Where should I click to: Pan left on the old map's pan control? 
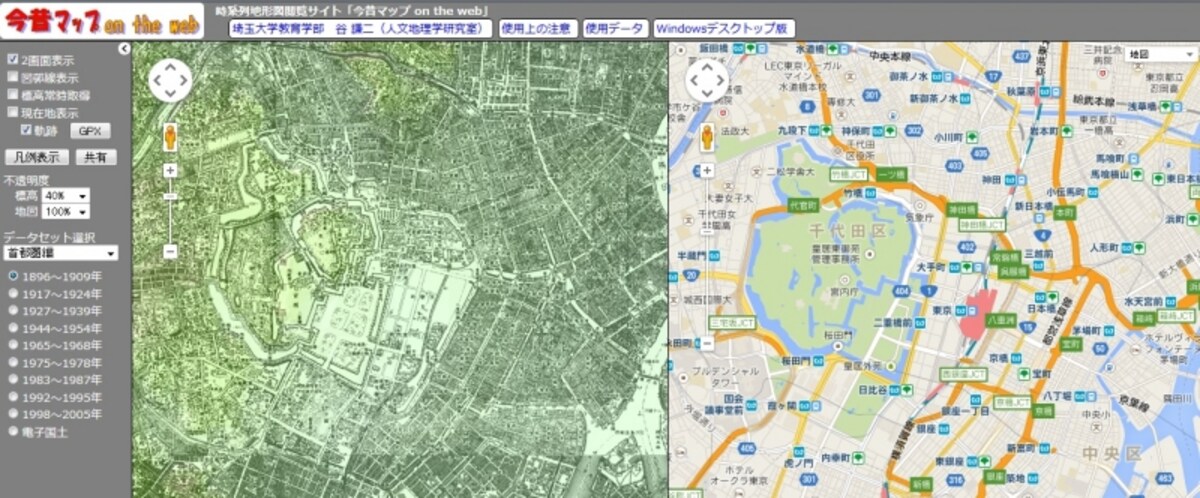pyautogui.click(x=156, y=81)
